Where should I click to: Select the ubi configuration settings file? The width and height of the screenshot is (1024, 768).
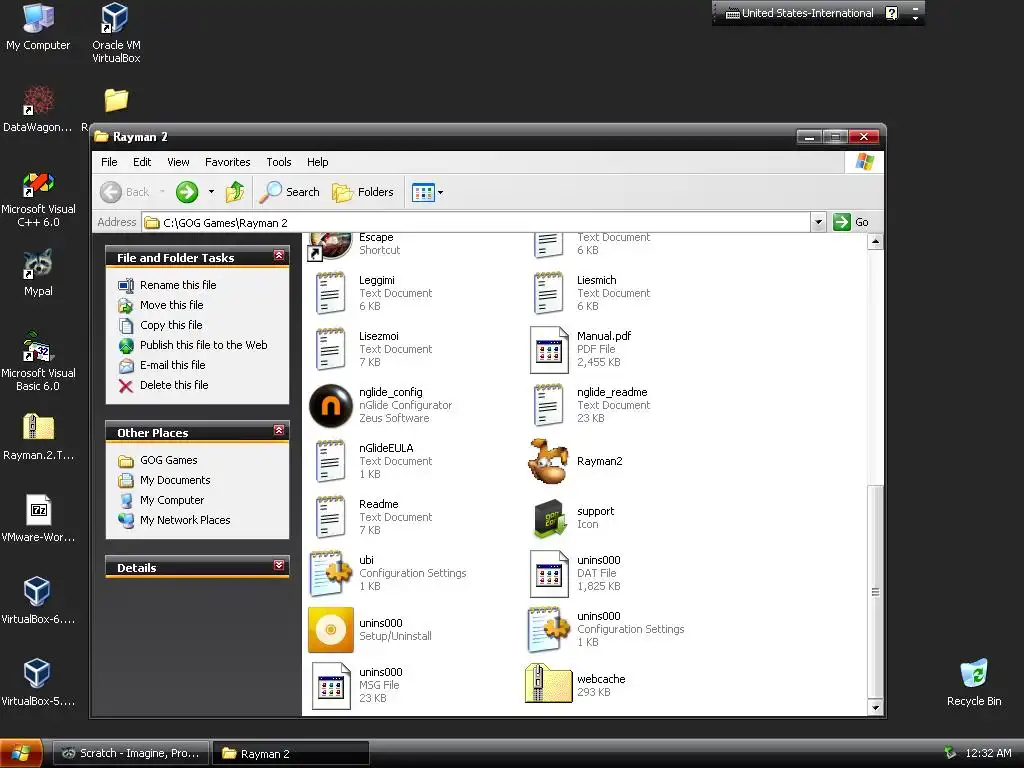click(330, 574)
